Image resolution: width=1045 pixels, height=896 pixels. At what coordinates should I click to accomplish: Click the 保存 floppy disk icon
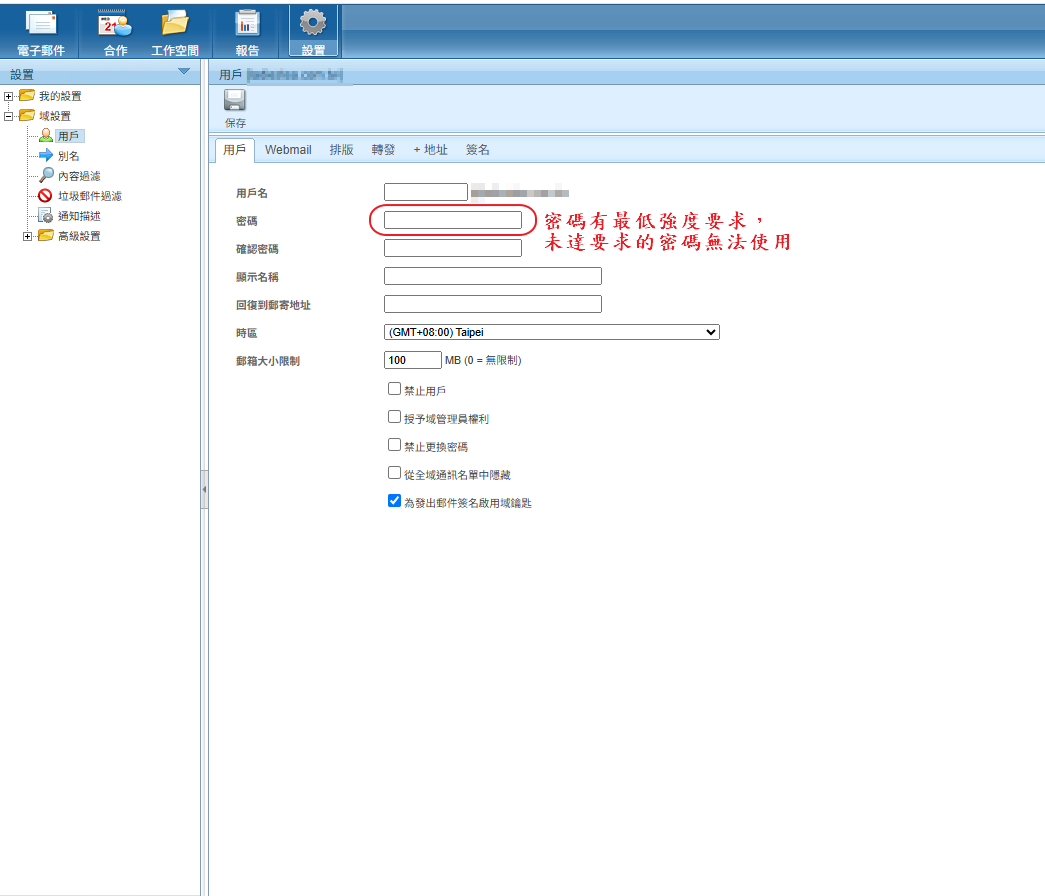point(235,100)
